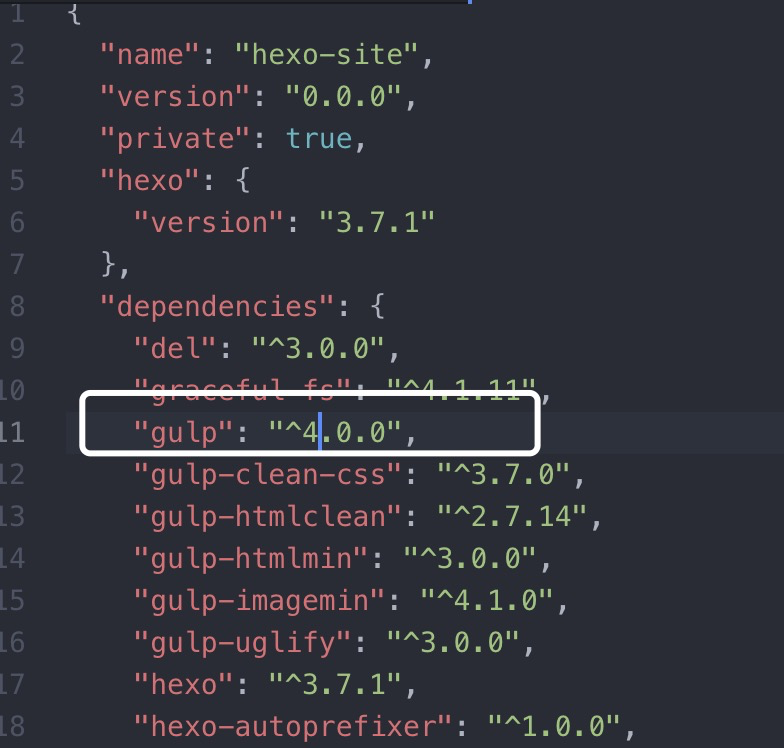The height and width of the screenshot is (748, 784).
Task: Click the "dependencies" key
Action: pyautogui.click(x=217, y=306)
